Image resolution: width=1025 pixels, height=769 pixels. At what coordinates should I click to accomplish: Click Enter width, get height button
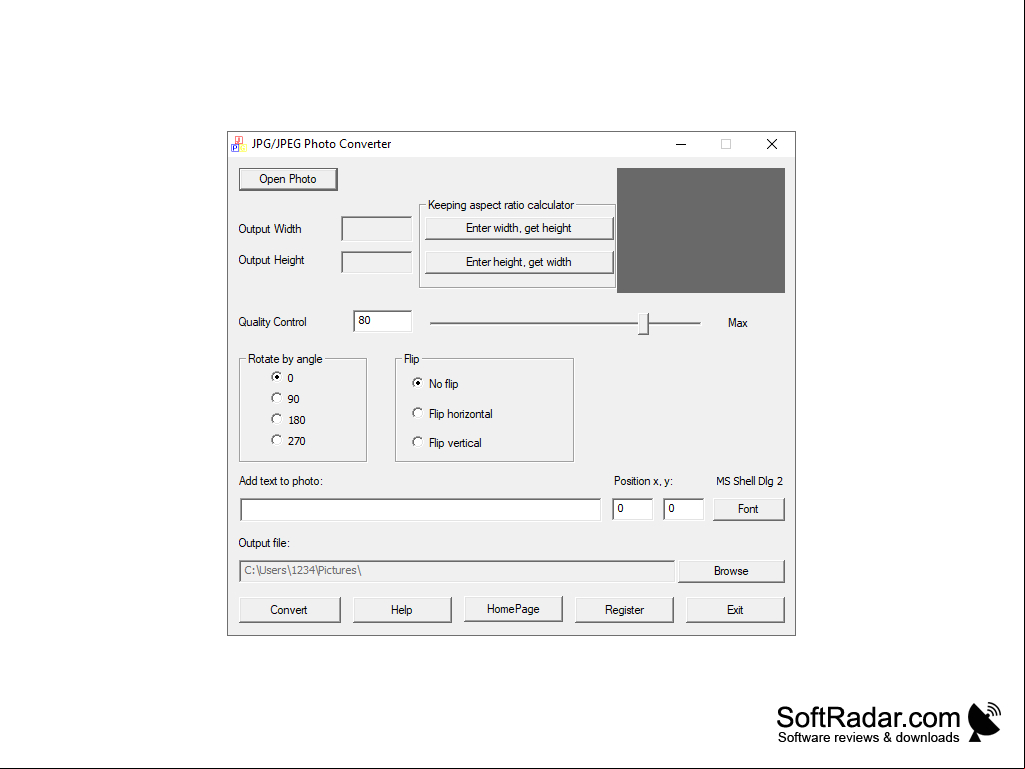[519, 228]
